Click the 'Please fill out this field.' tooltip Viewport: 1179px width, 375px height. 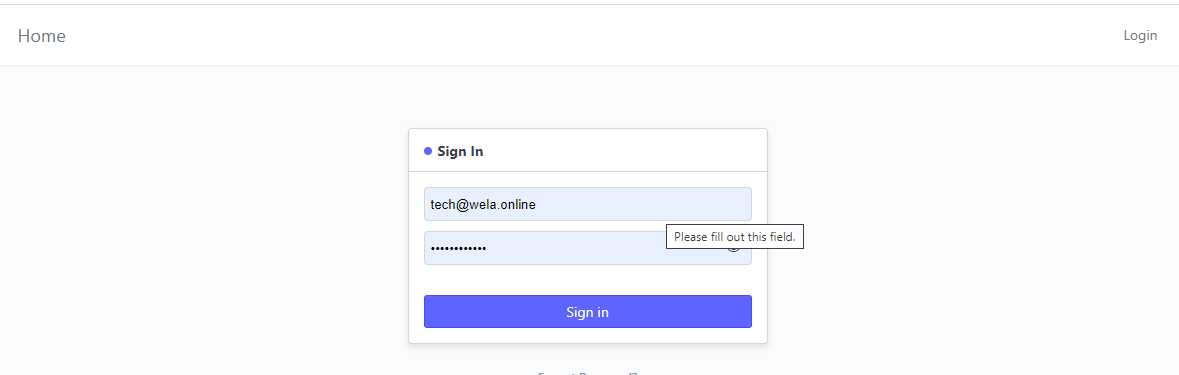pos(735,236)
